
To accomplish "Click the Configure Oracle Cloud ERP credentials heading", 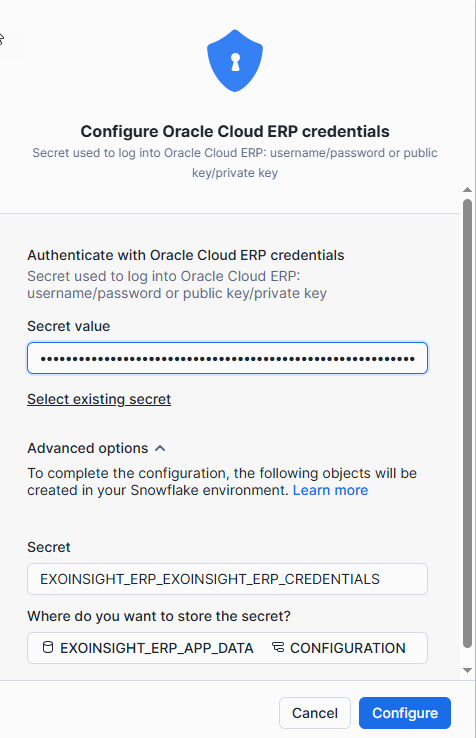I will click(x=235, y=131).
